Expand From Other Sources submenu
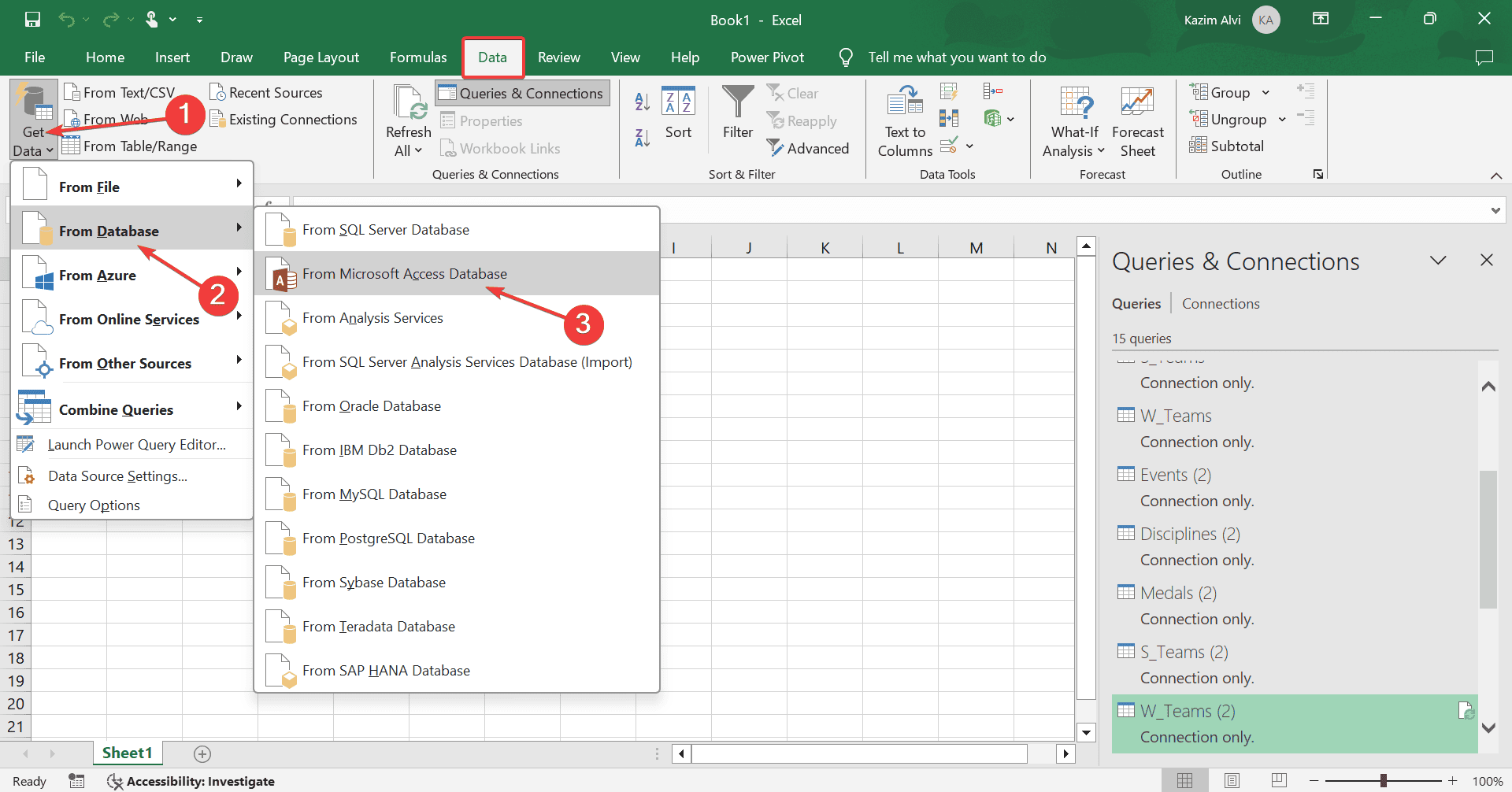 (132, 363)
